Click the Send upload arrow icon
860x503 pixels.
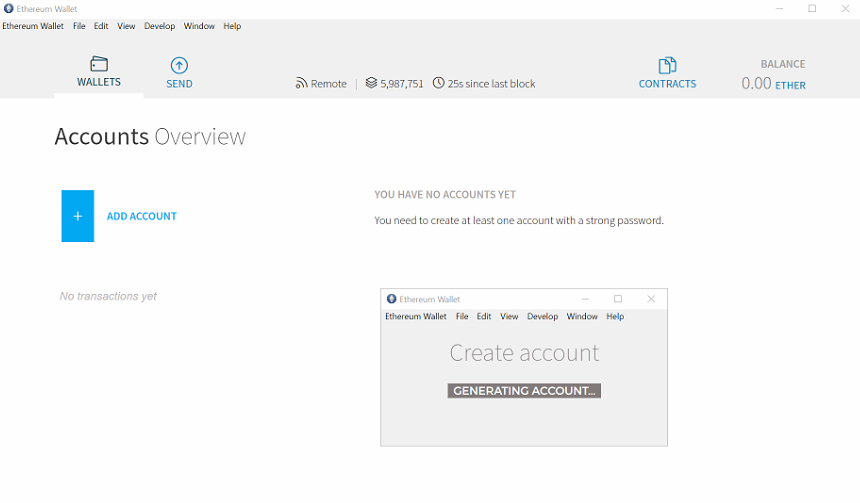[179, 65]
